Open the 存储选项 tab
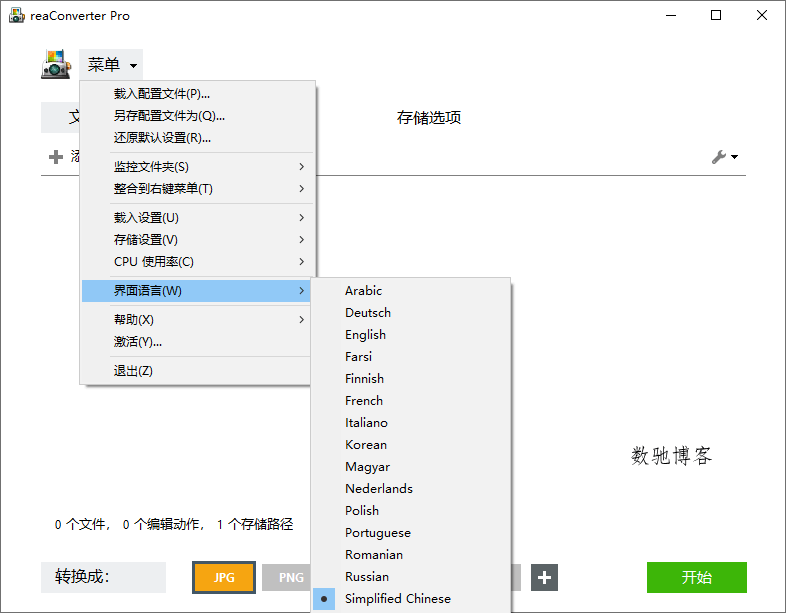 click(429, 118)
